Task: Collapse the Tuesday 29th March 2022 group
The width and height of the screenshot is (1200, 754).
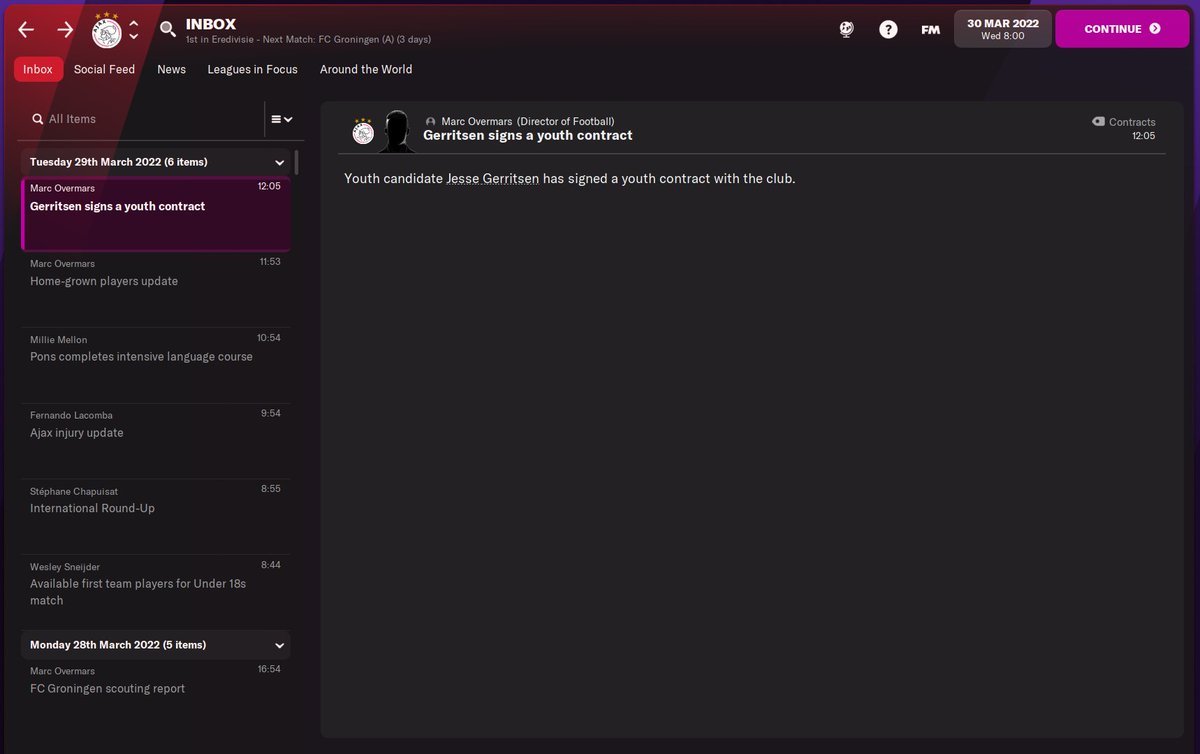Action: tap(280, 161)
